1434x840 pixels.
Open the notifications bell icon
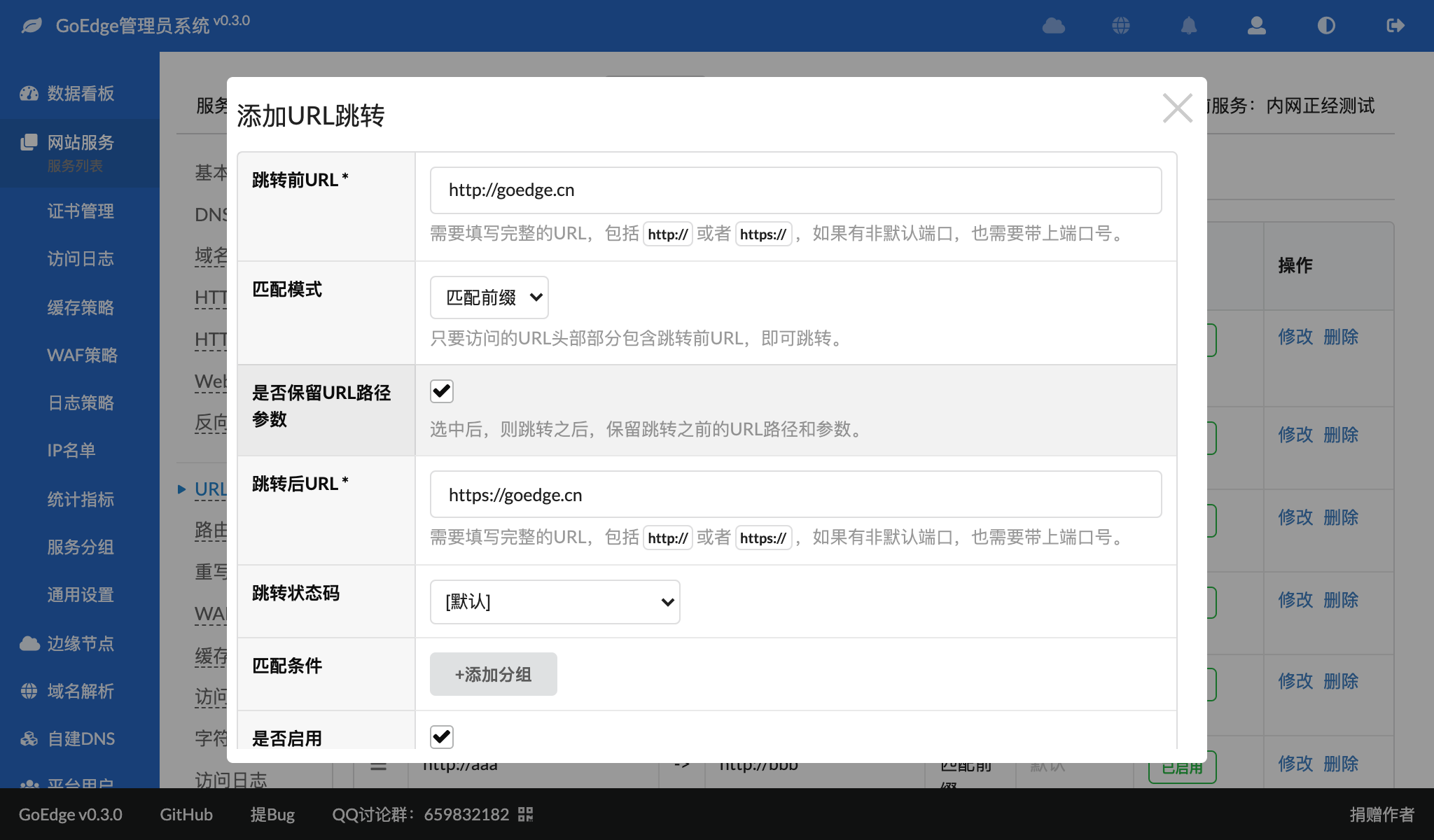(1189, 26)
